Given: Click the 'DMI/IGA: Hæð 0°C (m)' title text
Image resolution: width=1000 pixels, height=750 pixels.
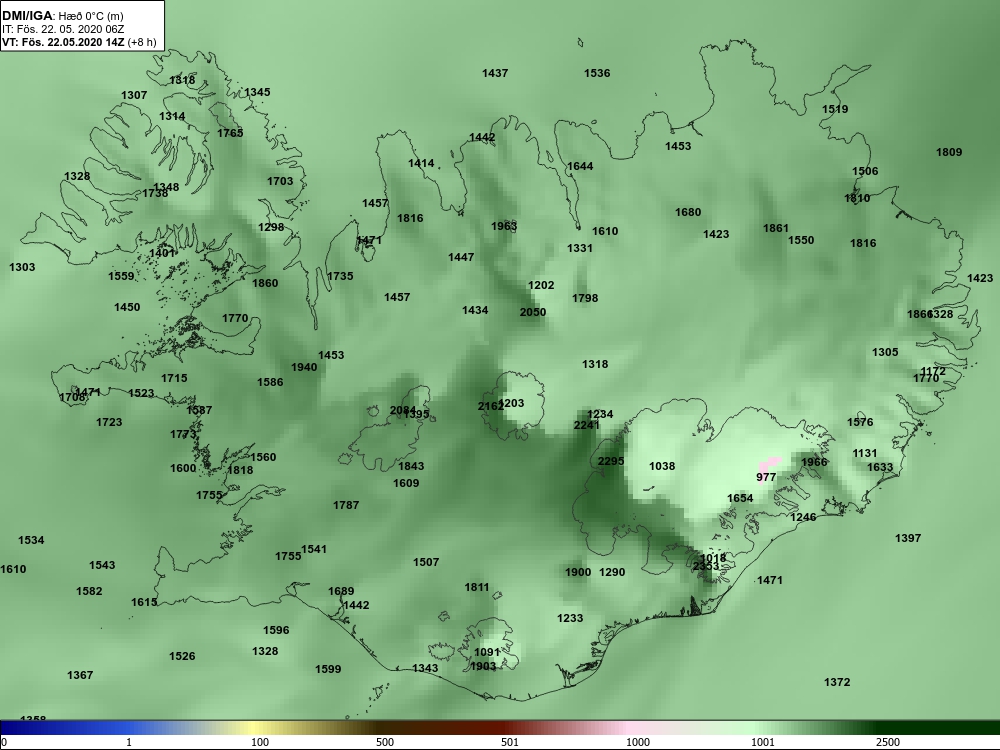Looking at the screenshot, I should pos(62,16).
